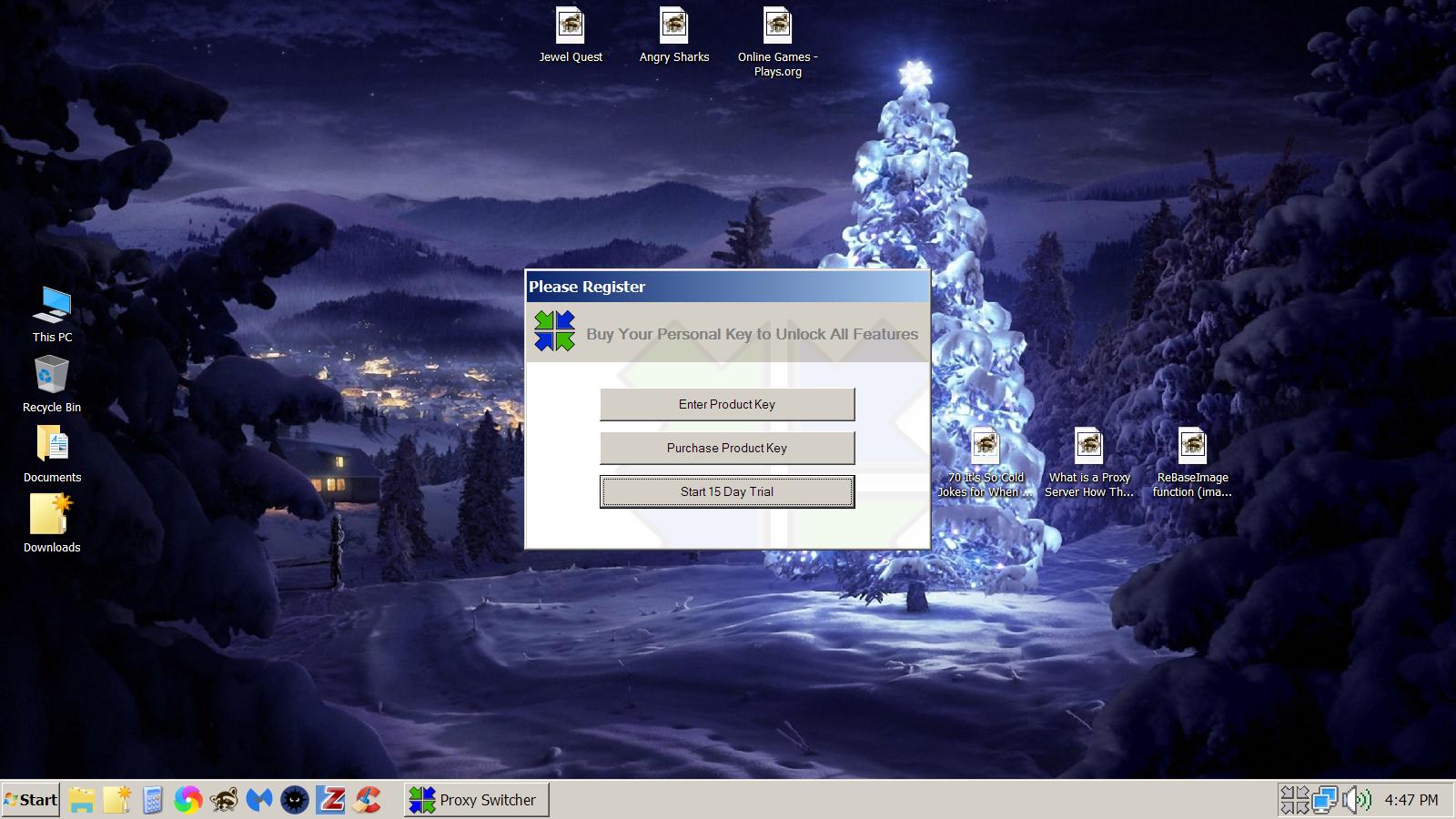The height and width of the screenshot is (819, 1456).
Task: Click the Please Register title bar
Action: pyautogui.click(x=728, y=287)
